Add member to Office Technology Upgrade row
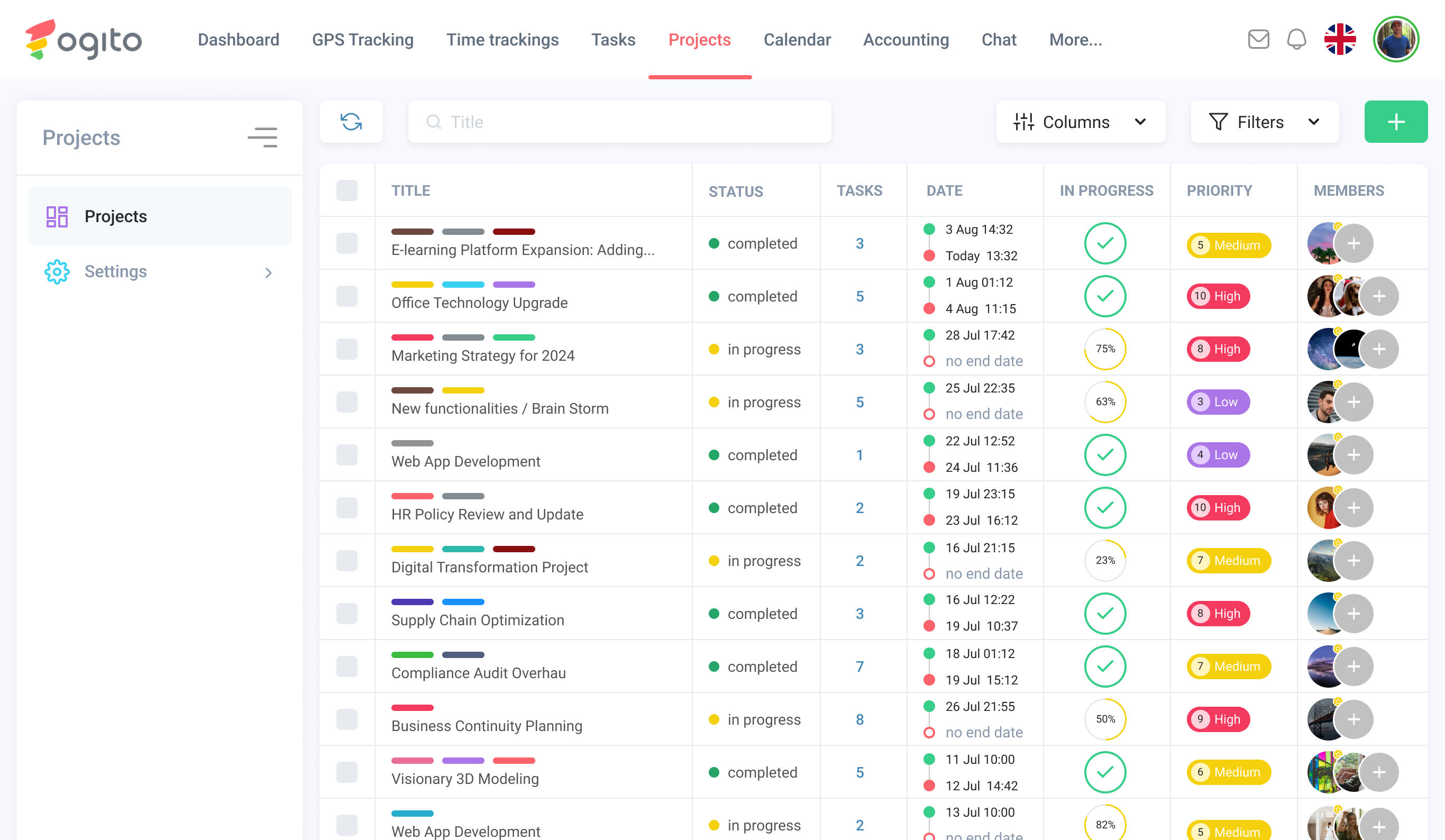The width and height of the screenshot is (1445, 840). pyautogui.click(x=1379, y=296)
